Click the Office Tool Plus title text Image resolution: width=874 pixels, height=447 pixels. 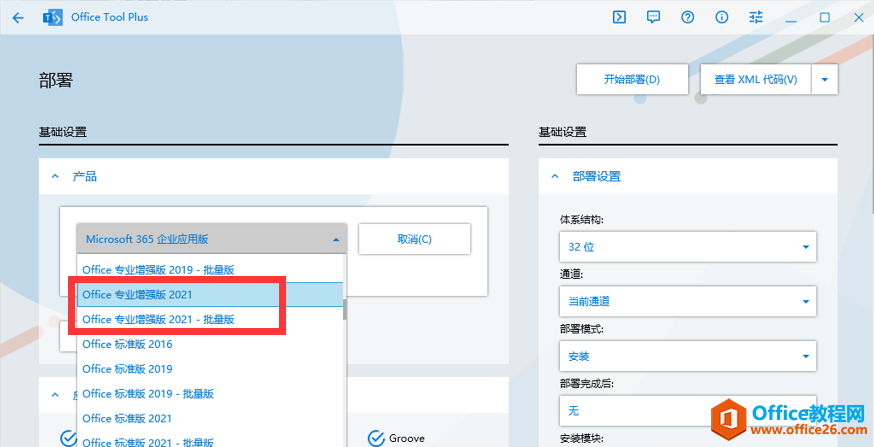[110, 17]
